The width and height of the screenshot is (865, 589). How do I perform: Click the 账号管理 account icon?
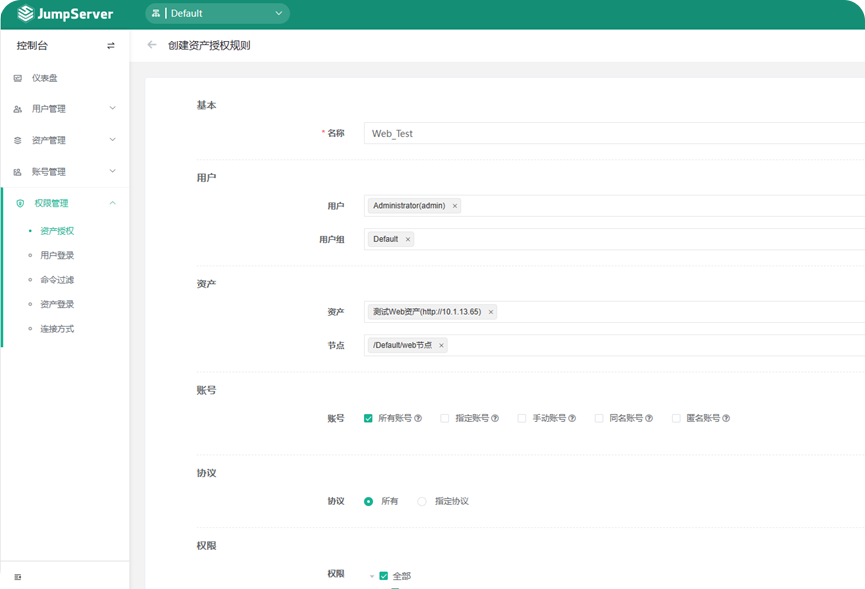[18, 172]
